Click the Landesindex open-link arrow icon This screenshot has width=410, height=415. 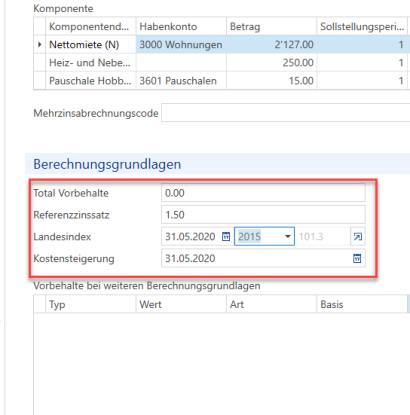[358, 237]
